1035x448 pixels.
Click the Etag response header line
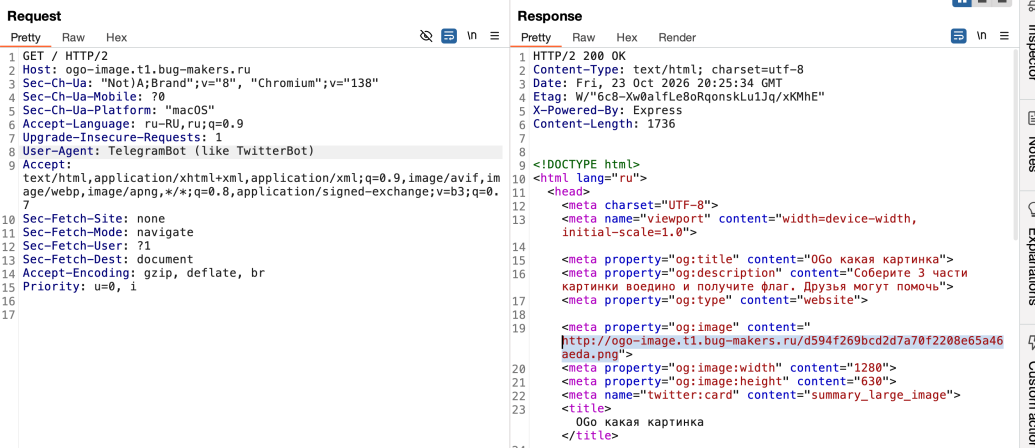679,96
